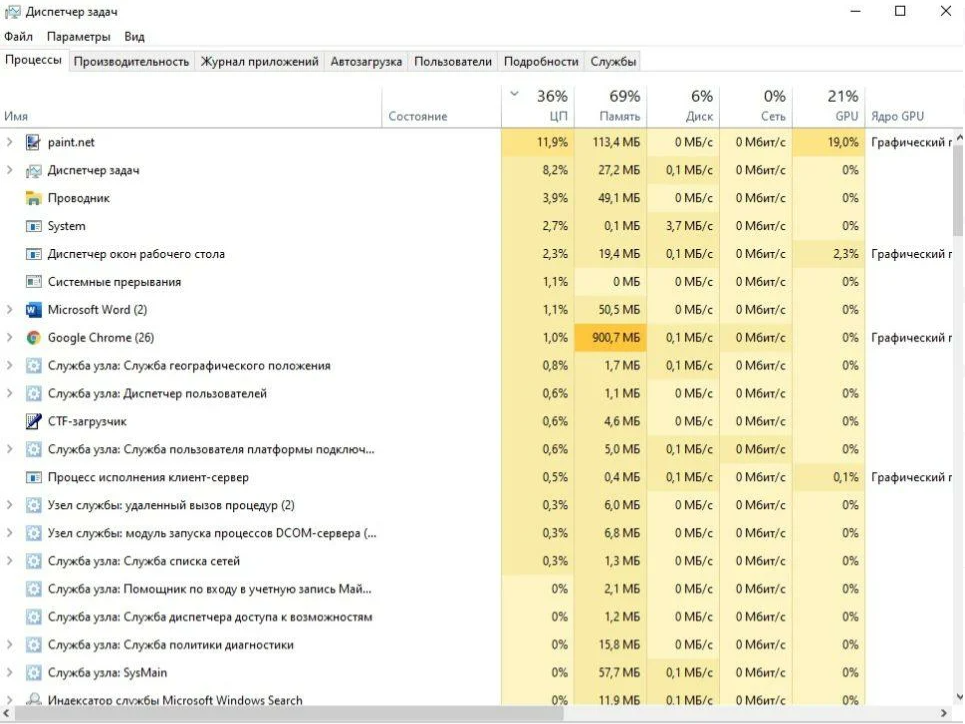Click gear icon of SysMain service

point(33,672)
